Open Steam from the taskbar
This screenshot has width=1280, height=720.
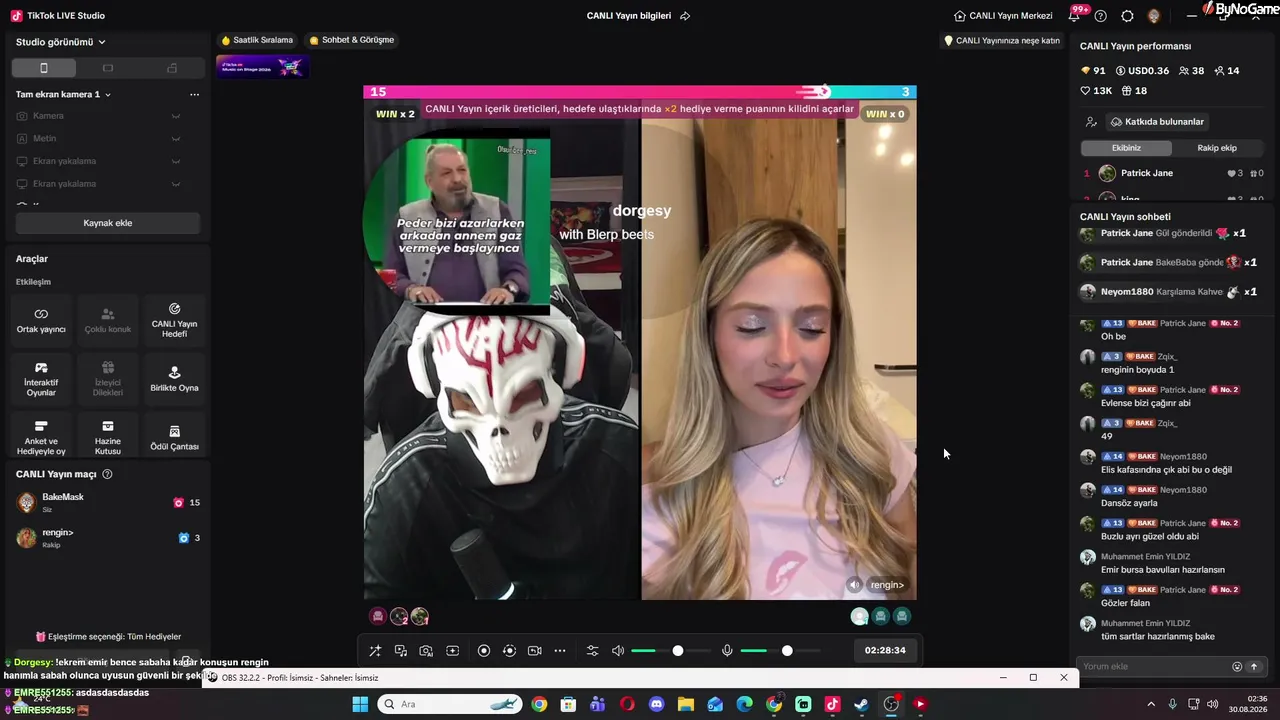(x=861, y=704)
